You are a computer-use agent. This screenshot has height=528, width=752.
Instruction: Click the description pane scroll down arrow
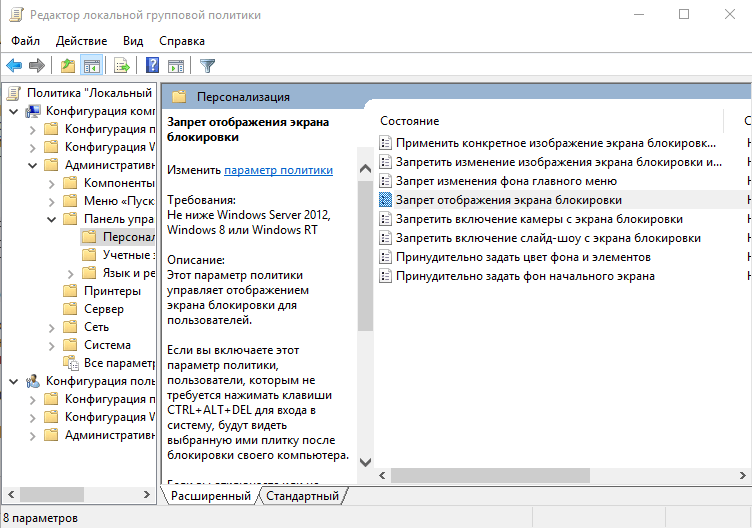tap(365, 462)
